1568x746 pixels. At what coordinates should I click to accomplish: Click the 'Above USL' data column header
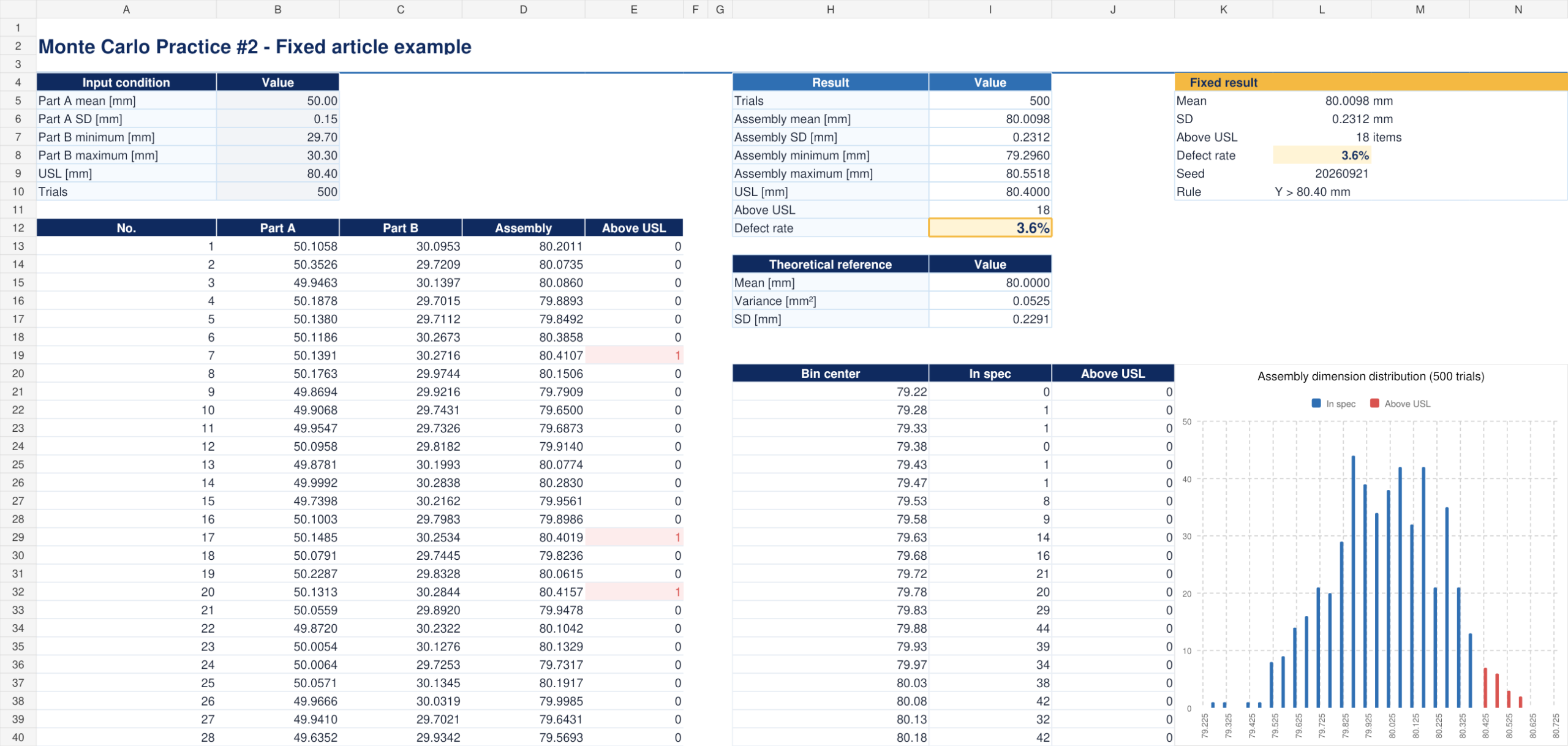pos(633,228)
